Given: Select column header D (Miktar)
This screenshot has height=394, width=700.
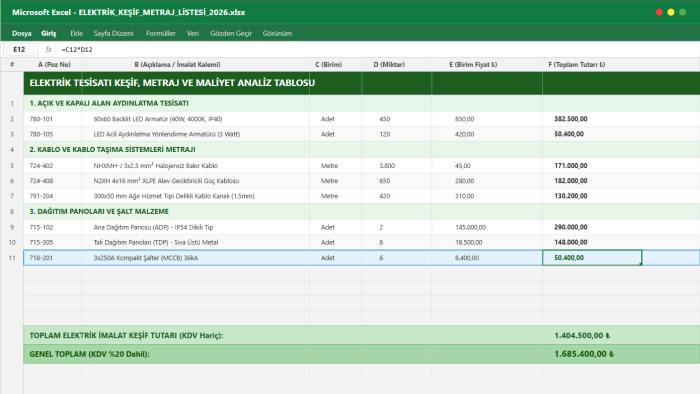Looking at the screenshot, I should [x=389, y=65].
